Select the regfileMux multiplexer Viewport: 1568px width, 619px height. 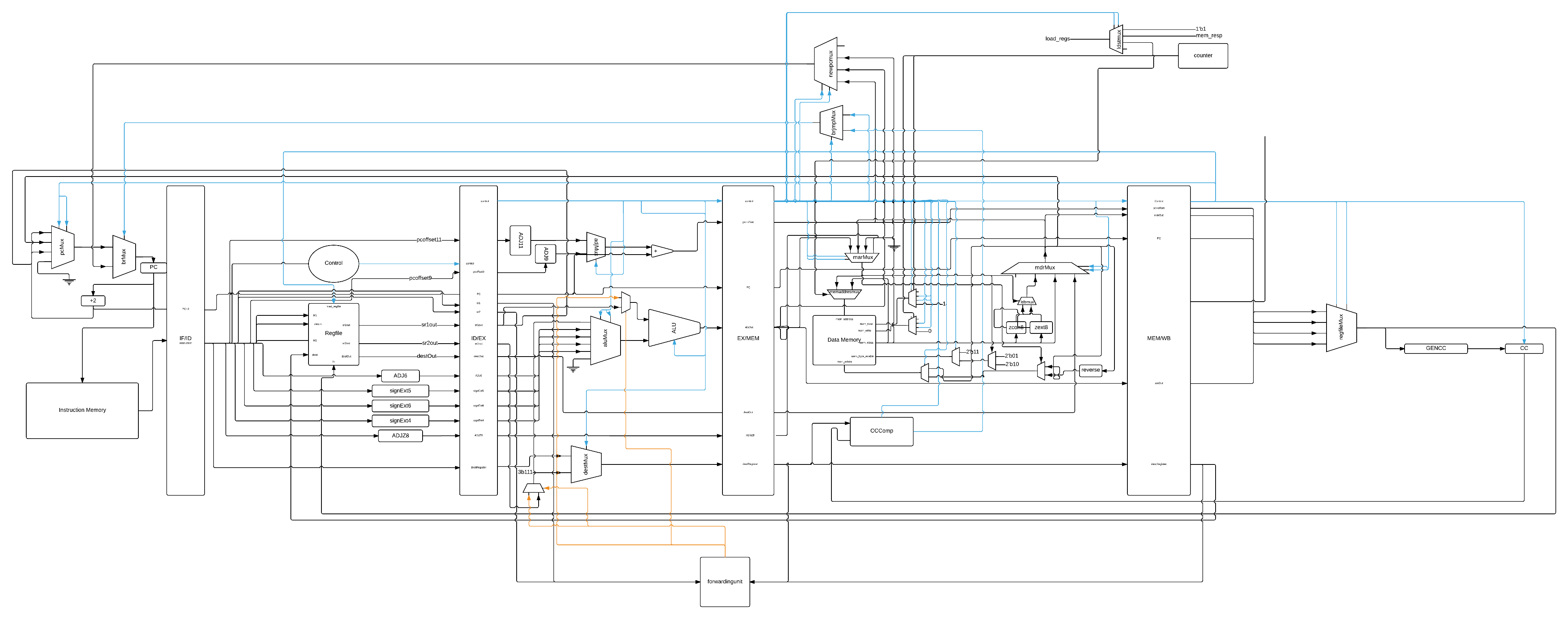[x=1341, y=328]
